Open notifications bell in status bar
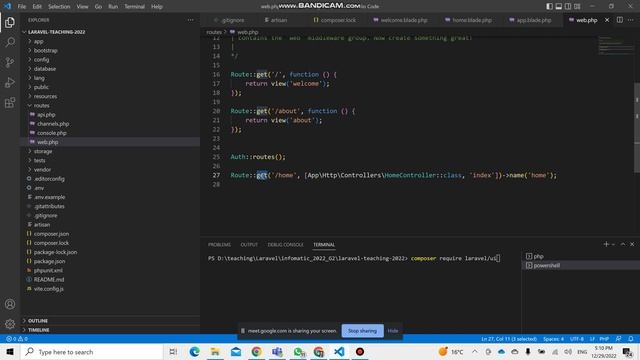Image resolution: width=640 pixels, height=360 pixels. (631, 339)
